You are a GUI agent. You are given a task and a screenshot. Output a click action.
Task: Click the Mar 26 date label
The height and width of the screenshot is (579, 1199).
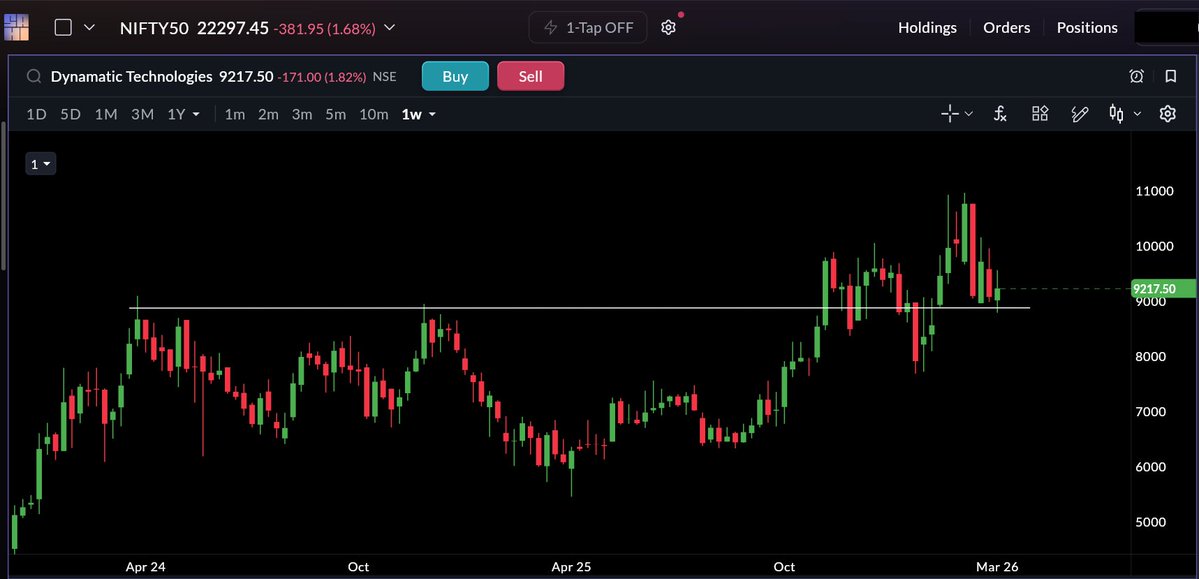tap(997, 567)
